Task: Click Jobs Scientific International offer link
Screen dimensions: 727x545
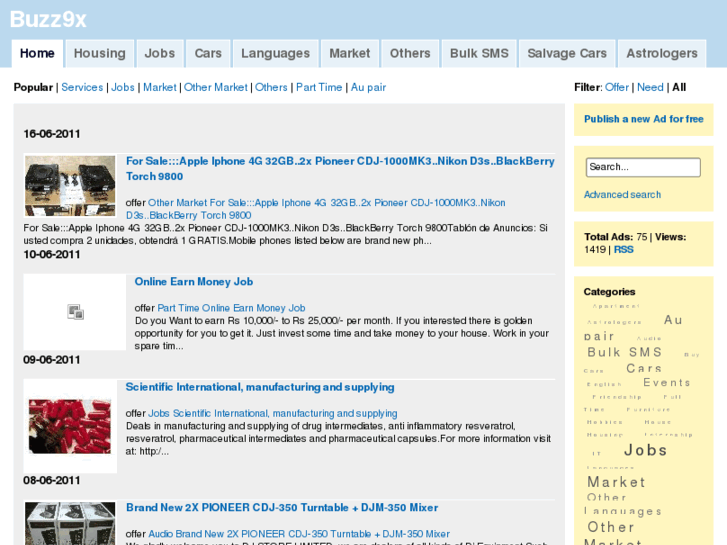Action: [273, 413]
